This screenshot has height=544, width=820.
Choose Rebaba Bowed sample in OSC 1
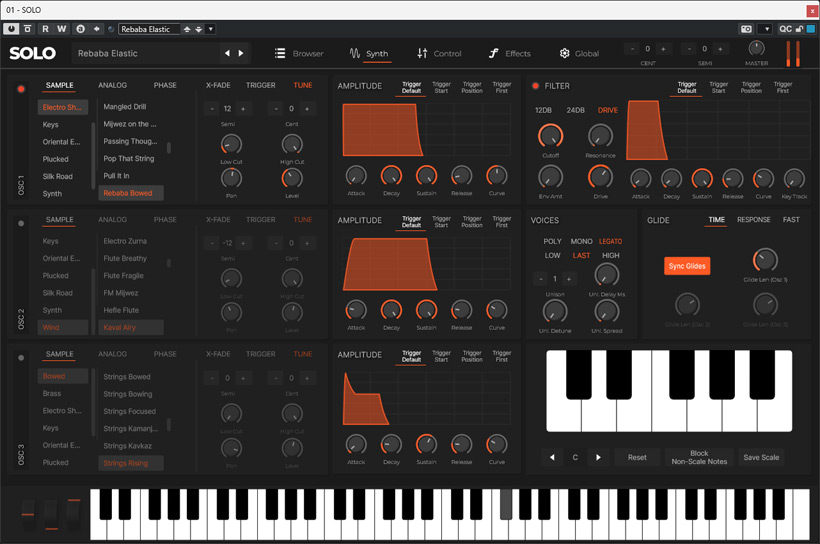[130, 193]
